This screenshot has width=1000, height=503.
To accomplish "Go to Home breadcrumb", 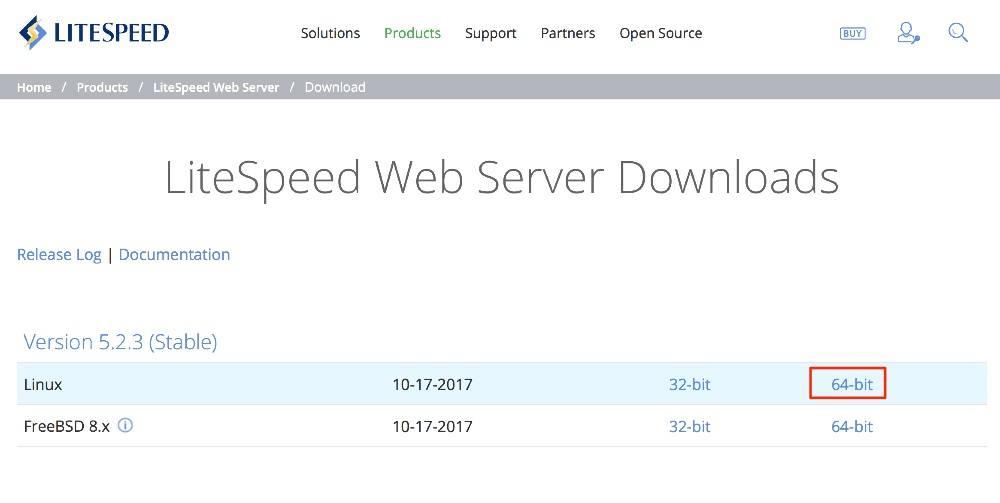I will pyautogui.click(x=34, y=87).
